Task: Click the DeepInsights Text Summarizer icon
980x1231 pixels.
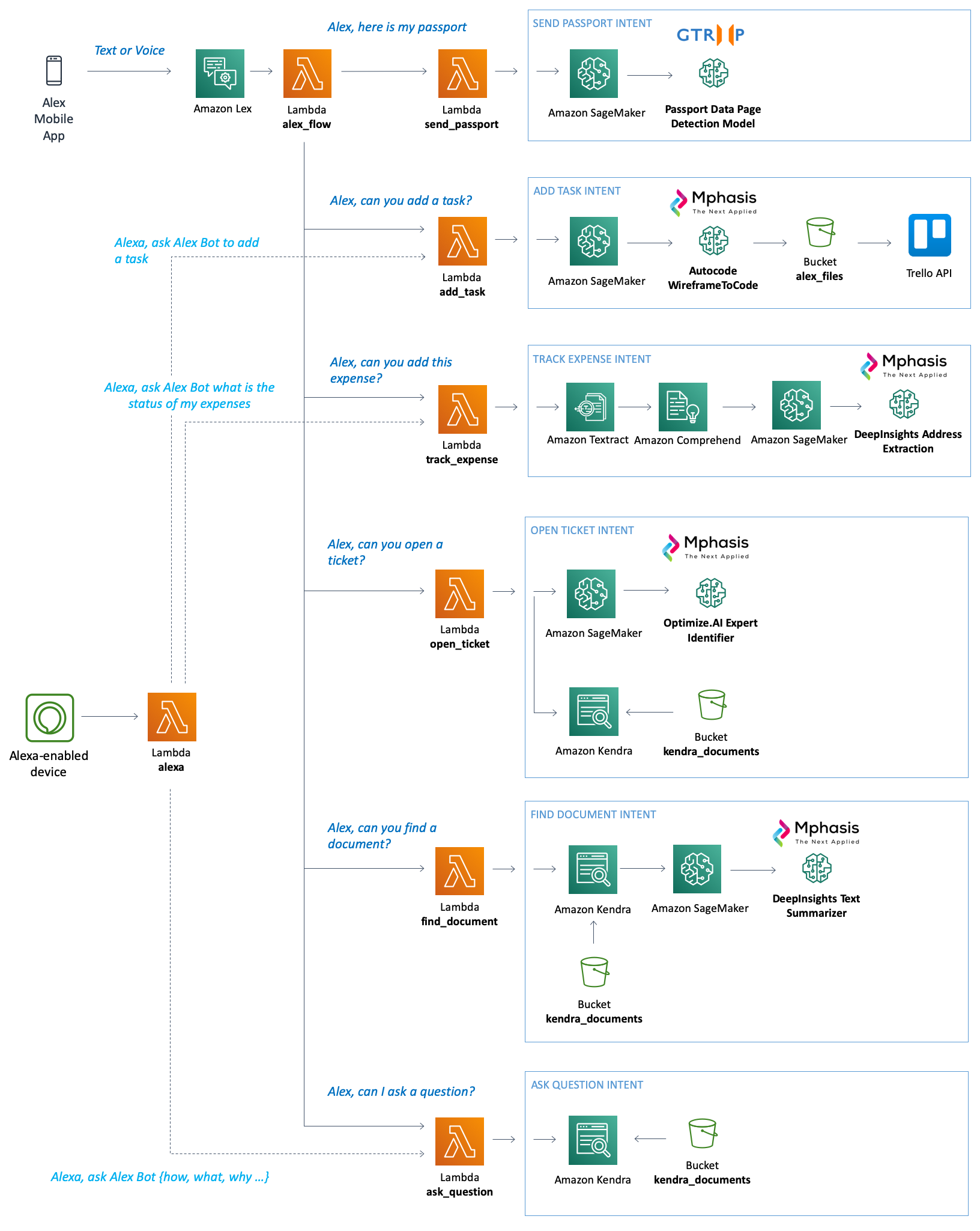Action: point(817,869)
